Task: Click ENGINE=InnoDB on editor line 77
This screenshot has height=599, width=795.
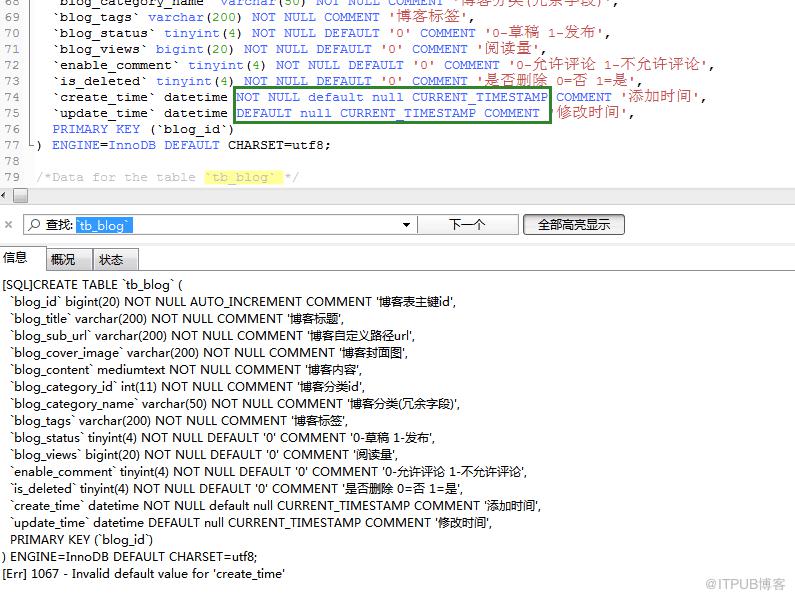Action: 104,145
